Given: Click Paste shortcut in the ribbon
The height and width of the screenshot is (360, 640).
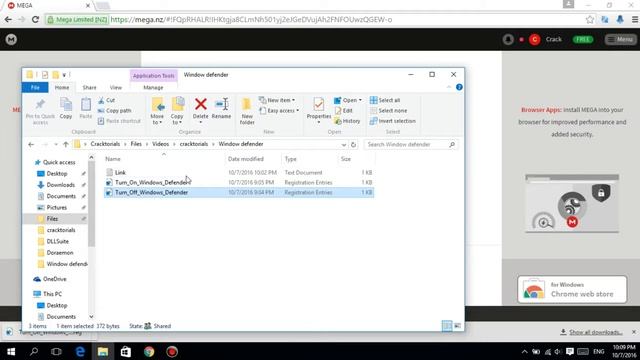Looking at the screenshot, I should [x=119, y=121].
